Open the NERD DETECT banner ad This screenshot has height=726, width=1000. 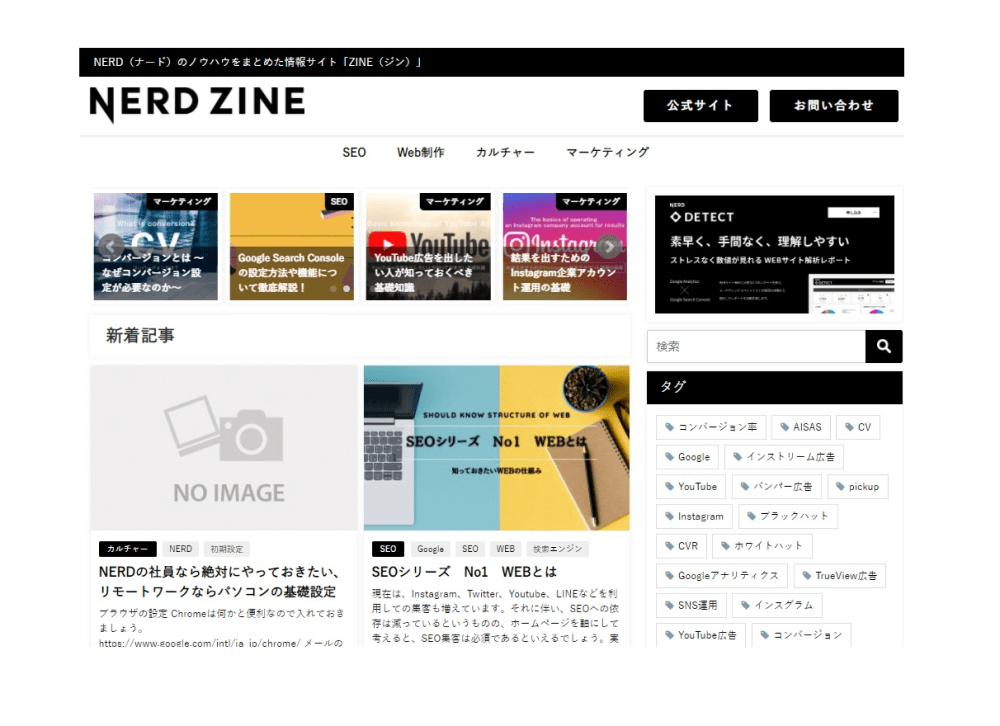click(x=774, y=254)
